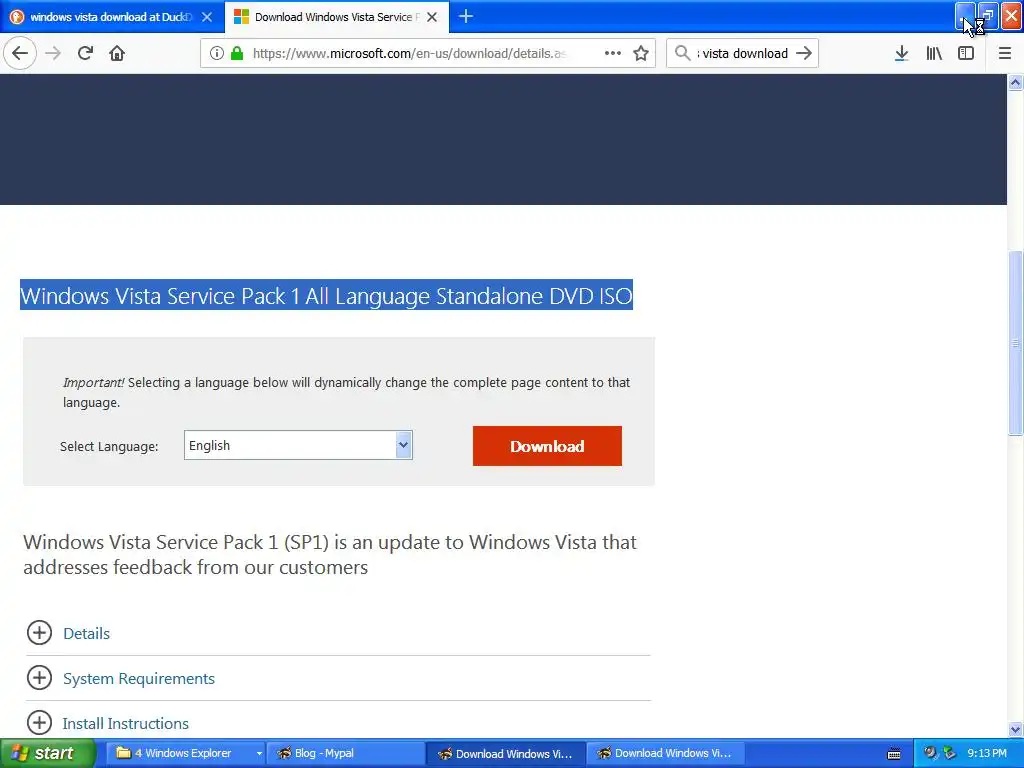The image size is (1024, 768).
Task: Close the DuckDuckGo search tab
Action: (207, 17)
